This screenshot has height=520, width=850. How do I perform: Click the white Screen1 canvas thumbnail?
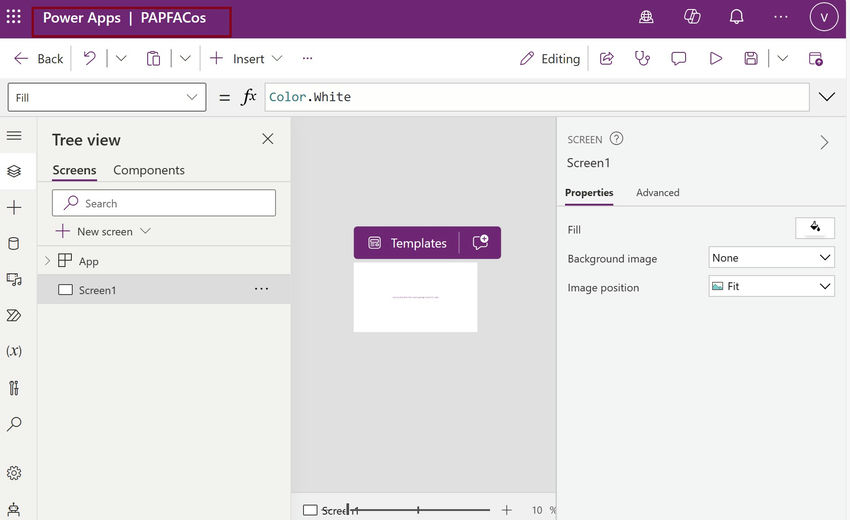pos(415,297)
